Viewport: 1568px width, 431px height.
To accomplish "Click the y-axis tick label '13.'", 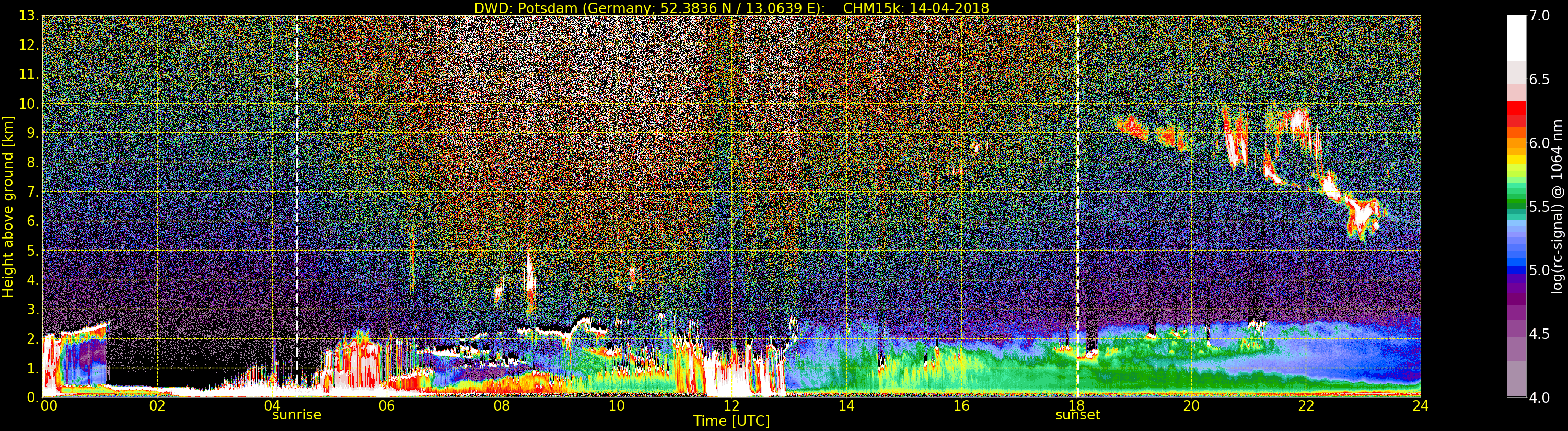I will click(x=29, y=16).
